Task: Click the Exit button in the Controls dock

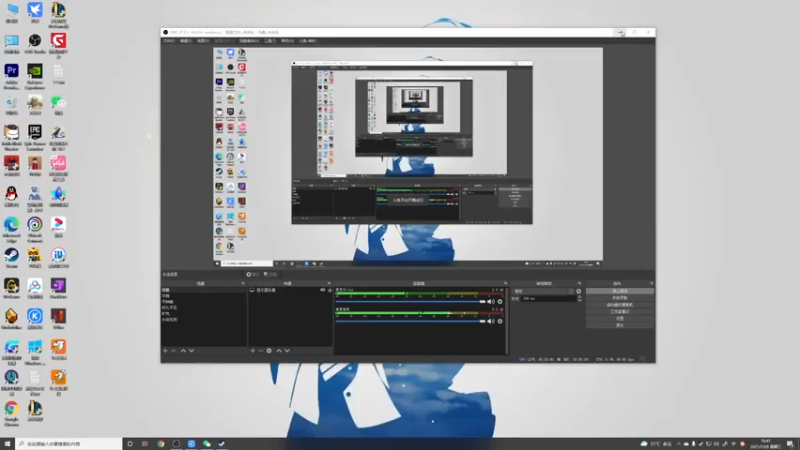Action: point(619,325)
